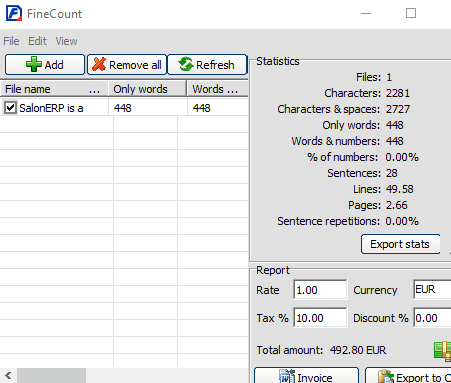Click the green plus Add icon
Viewport: 451px width, 383px height.
(34, 64)
